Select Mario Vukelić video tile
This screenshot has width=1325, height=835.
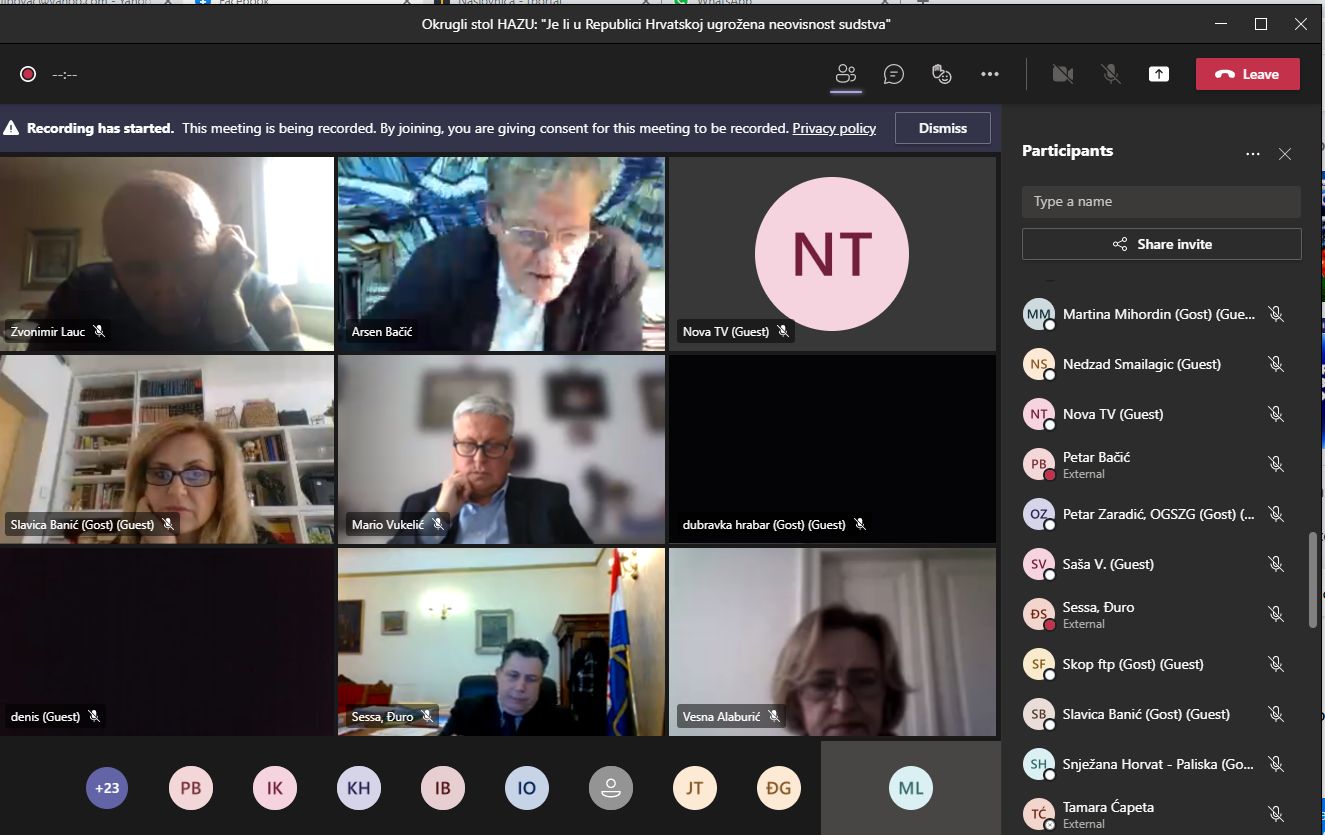[501, 449]
